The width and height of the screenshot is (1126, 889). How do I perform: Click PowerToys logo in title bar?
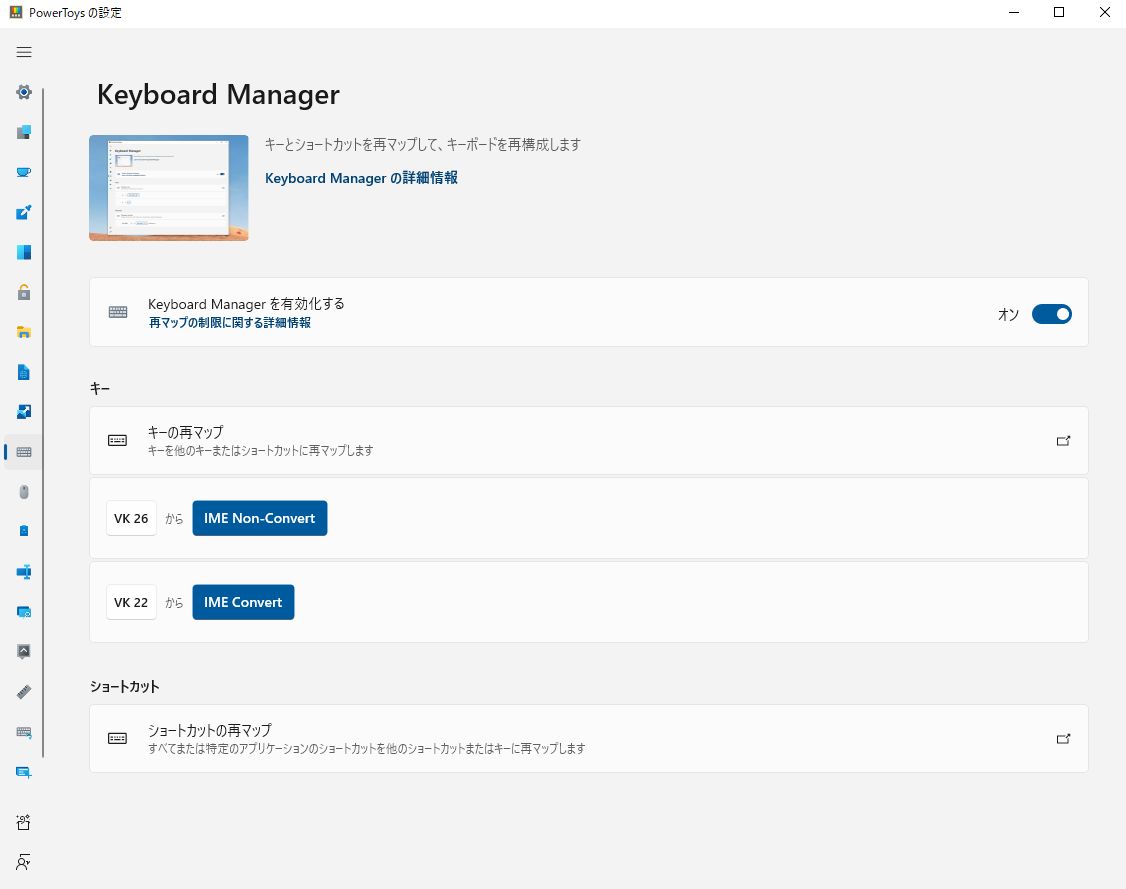click(x=16, y=12)
